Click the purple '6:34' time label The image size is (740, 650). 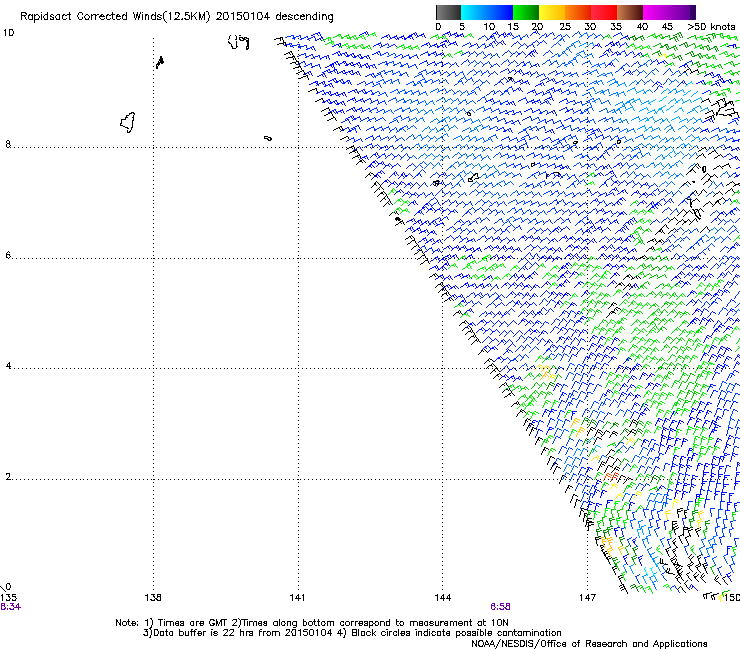coord(10,607)
